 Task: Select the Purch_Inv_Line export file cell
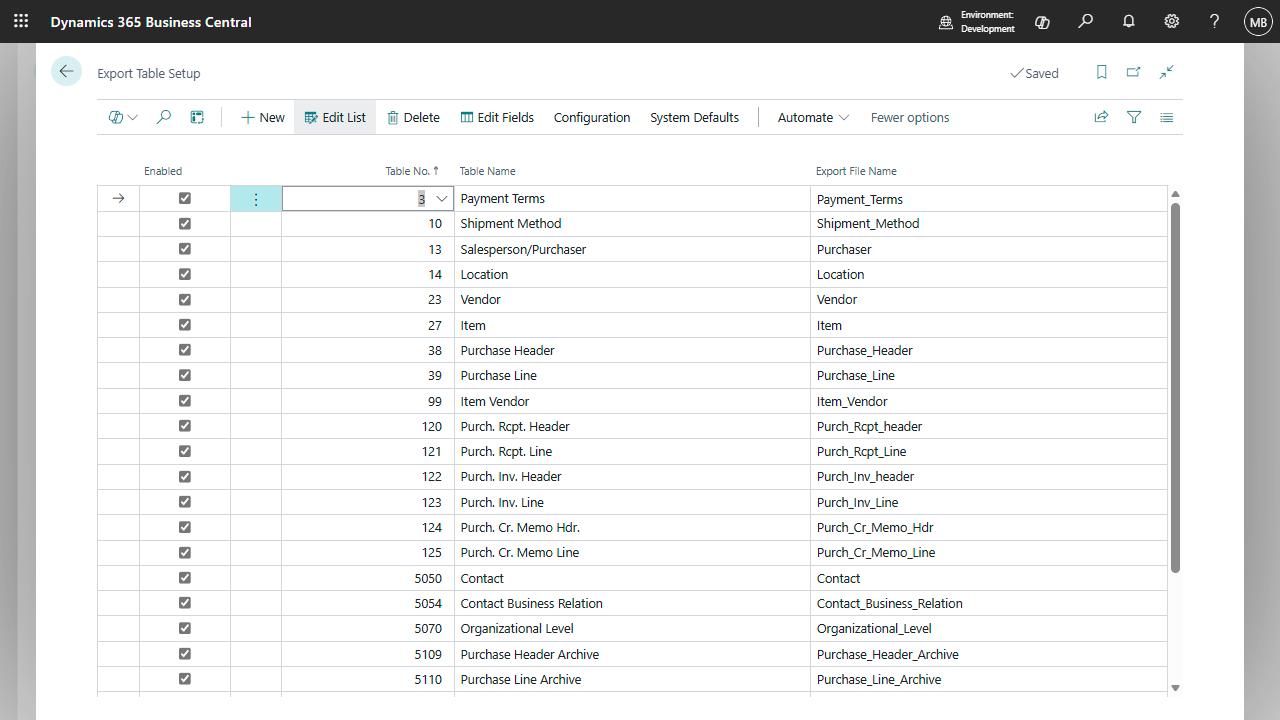989,502
